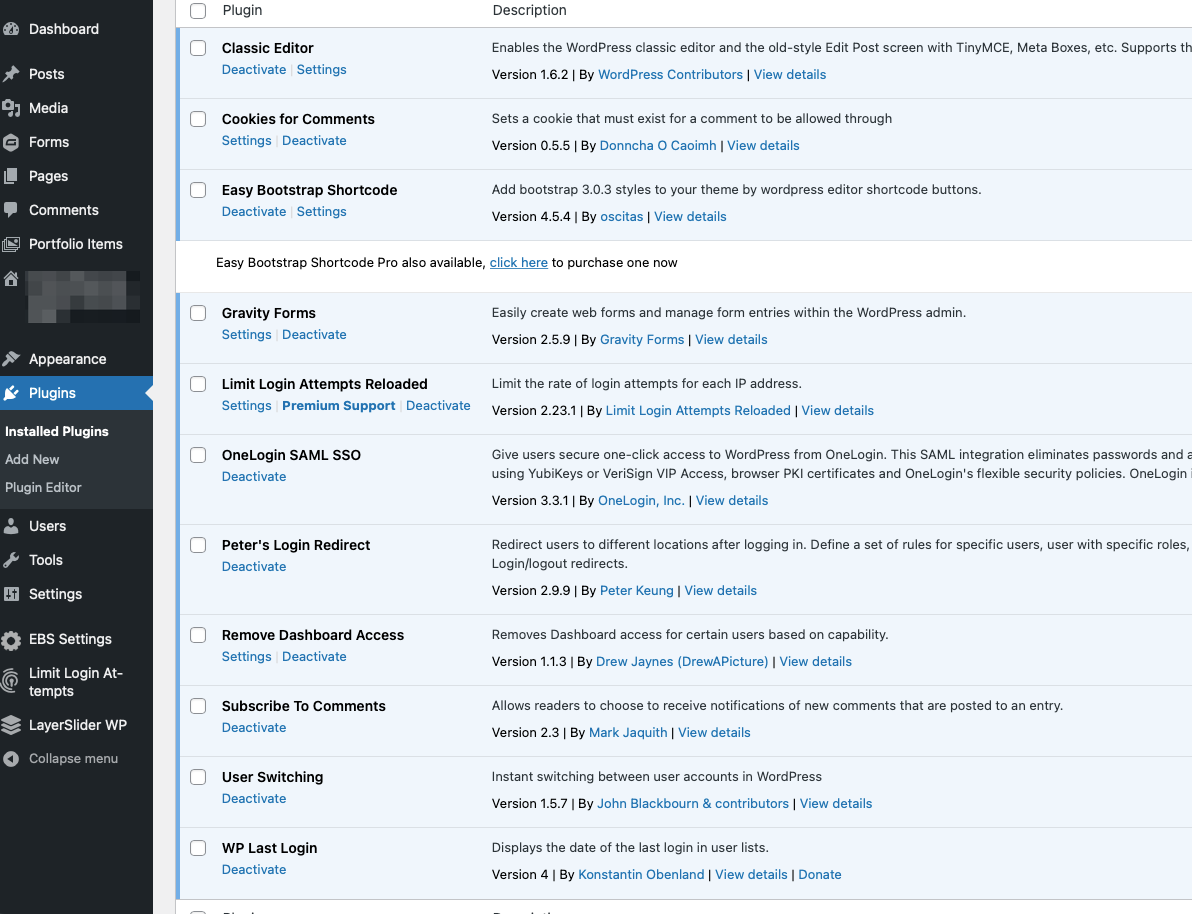Open Peter Keung author link
1192x914 pixels.
click(636, 591)
